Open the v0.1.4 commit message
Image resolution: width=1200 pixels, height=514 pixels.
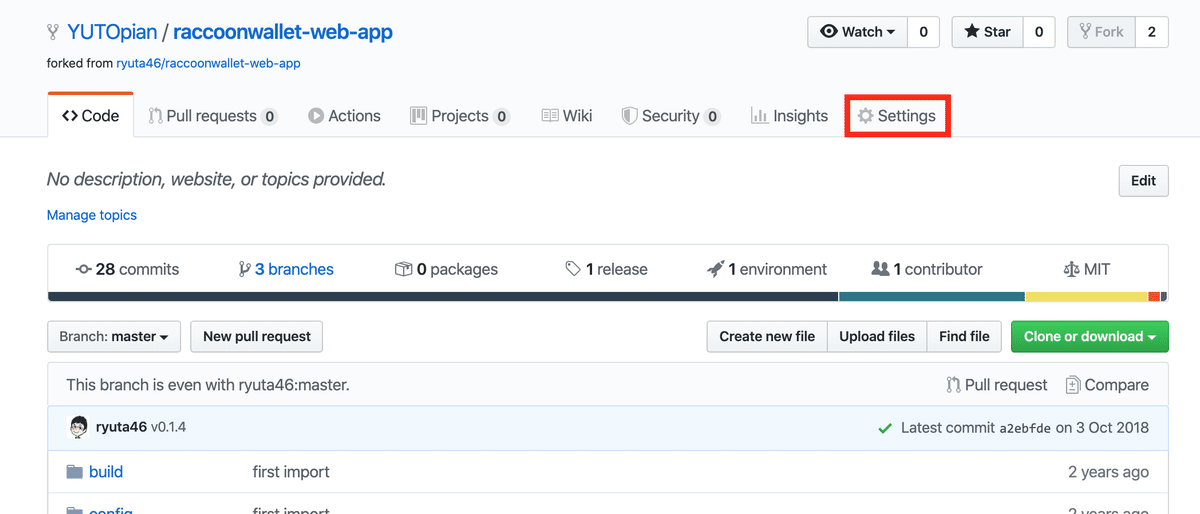168,427
